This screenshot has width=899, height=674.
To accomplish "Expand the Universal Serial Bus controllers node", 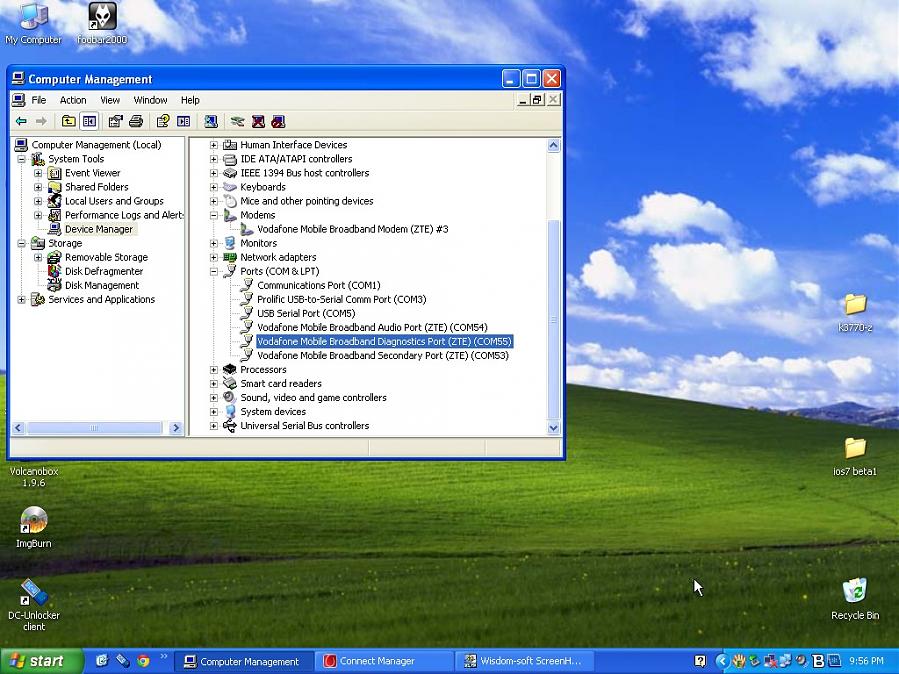I will click(214, 426).
